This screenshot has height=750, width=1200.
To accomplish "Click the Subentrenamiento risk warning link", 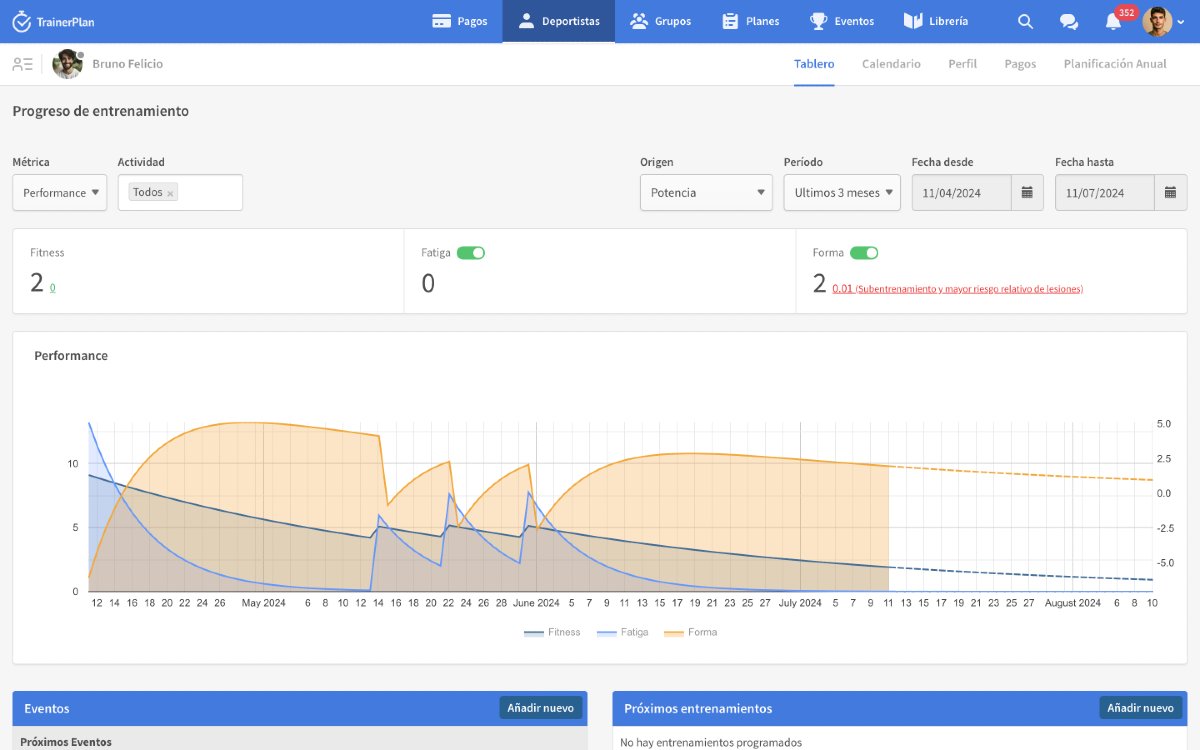I will click(957, 289).
